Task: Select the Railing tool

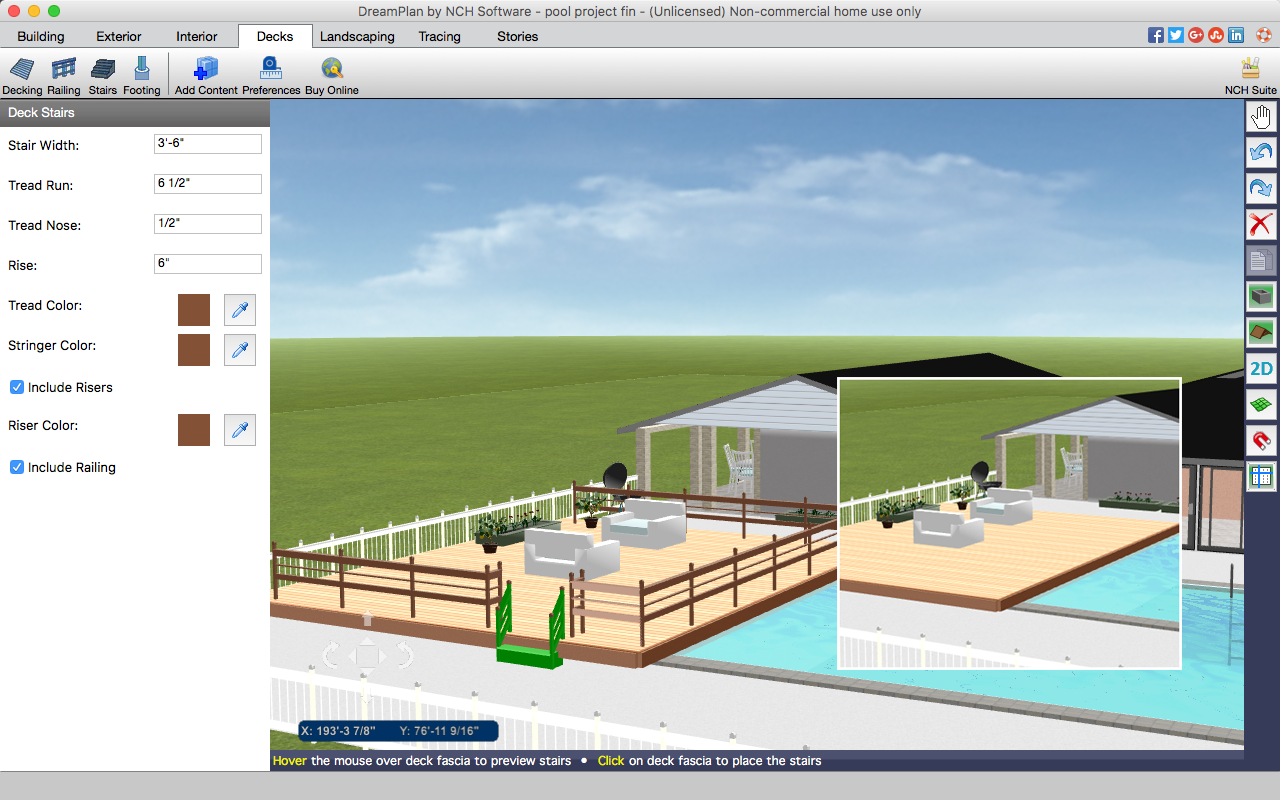Action: (x=64, y=76)
